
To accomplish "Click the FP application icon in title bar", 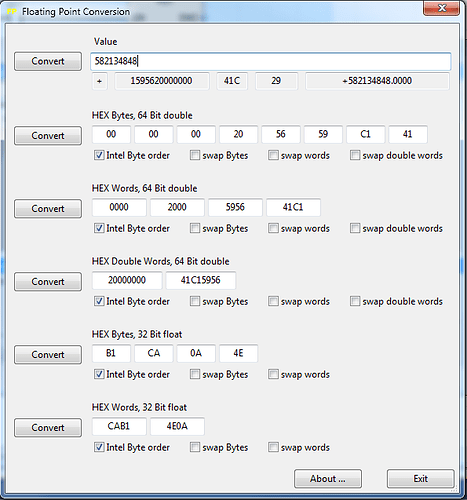I will [12, 12].
